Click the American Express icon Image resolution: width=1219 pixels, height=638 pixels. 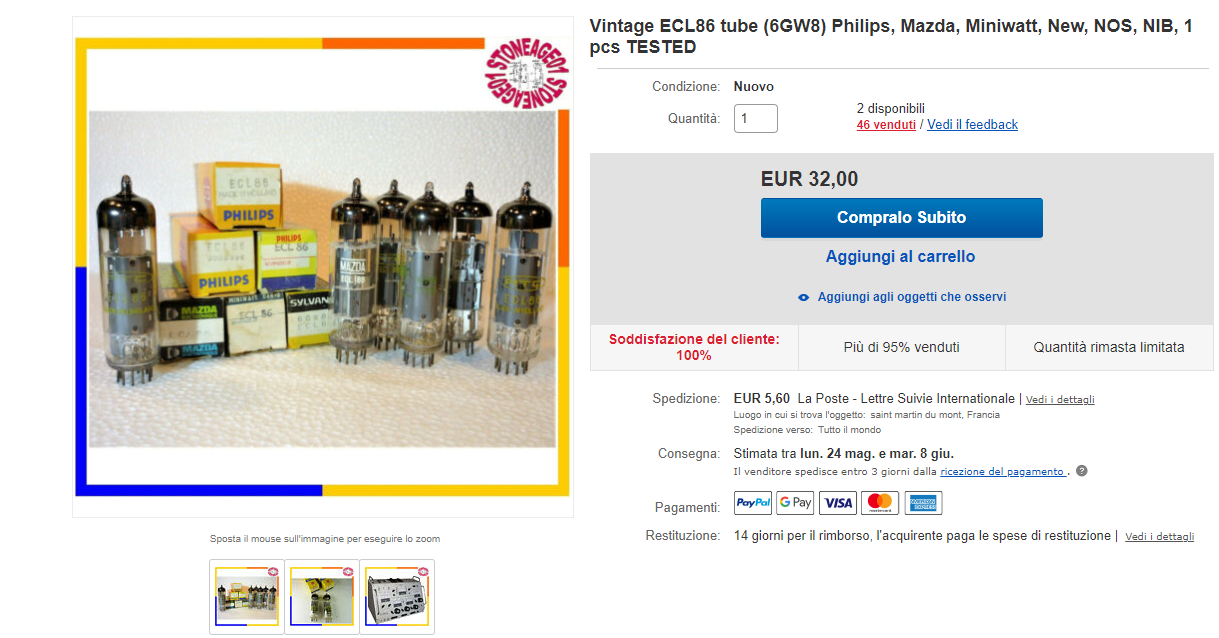[x=923, y=503]
